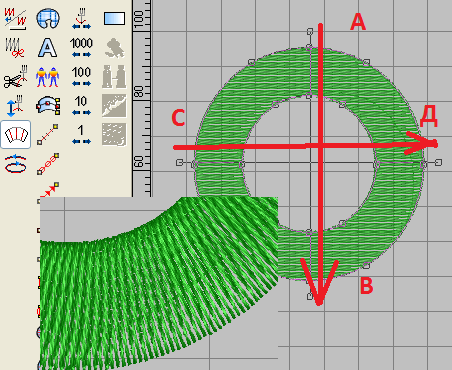This screenshot has height=370, width=452.
Task: Choose the 1000 stitches travel icon
Action: coord(81,47)
